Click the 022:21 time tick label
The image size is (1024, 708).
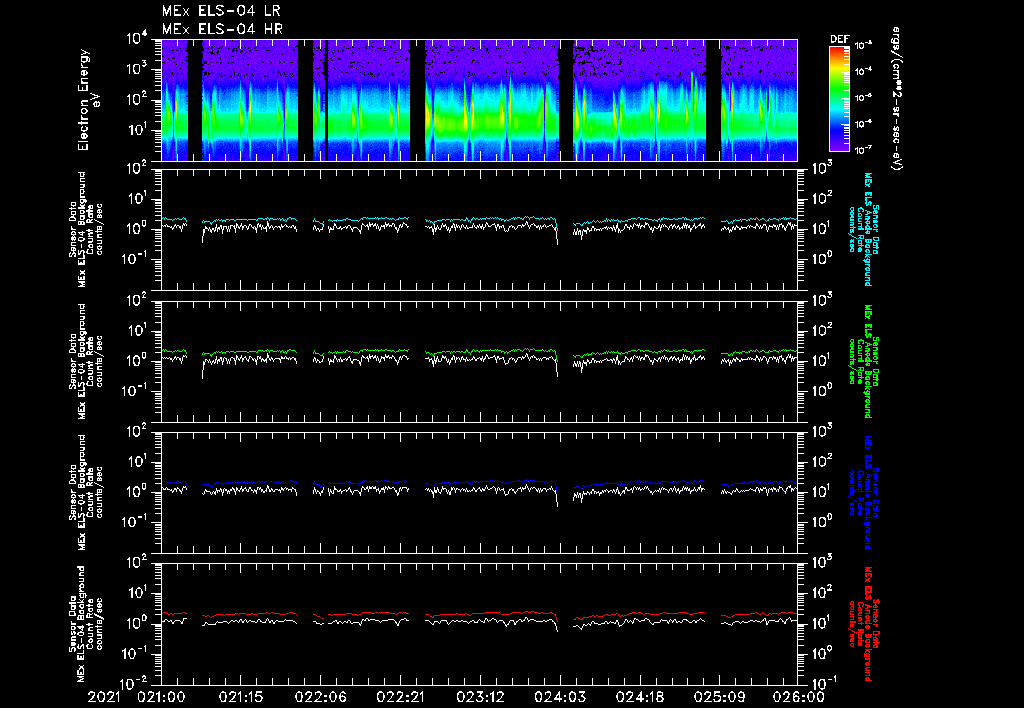[400, 698]
